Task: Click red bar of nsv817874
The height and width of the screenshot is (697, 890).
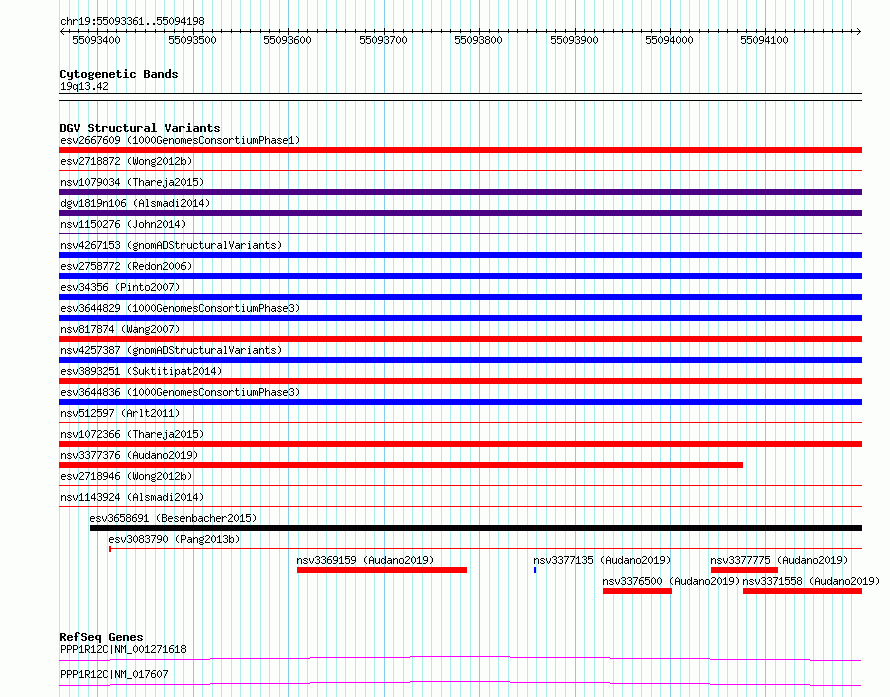Action: click(460, 339)
